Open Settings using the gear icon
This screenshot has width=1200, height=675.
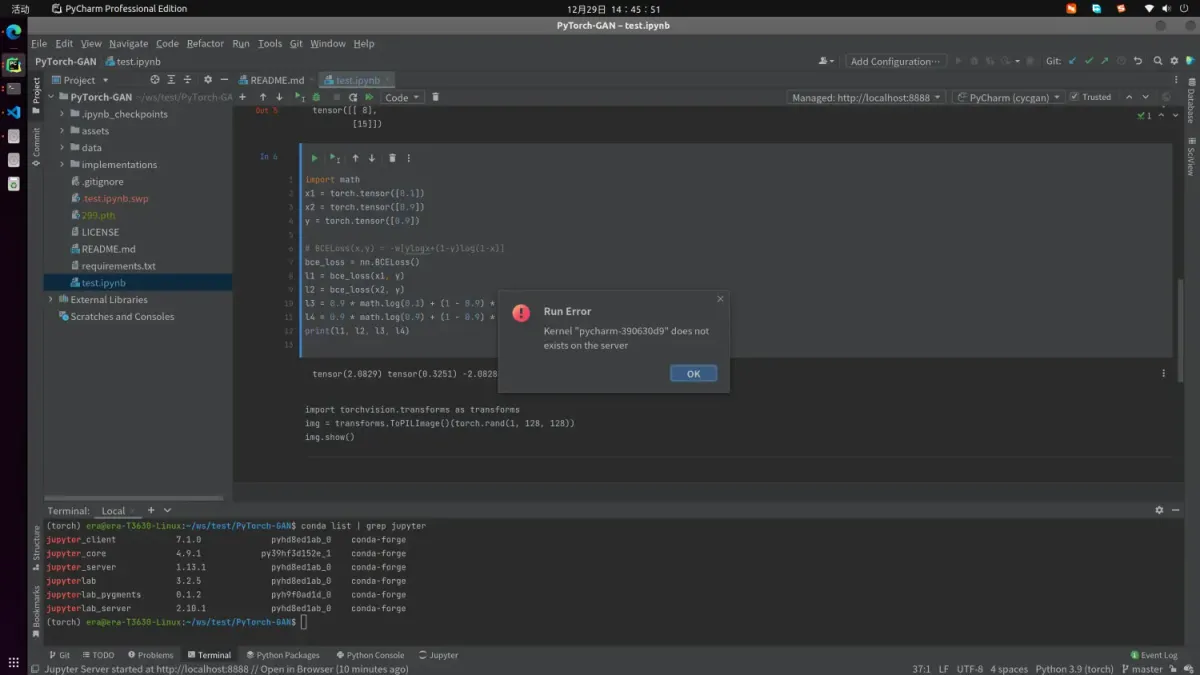coord(1172,61)
